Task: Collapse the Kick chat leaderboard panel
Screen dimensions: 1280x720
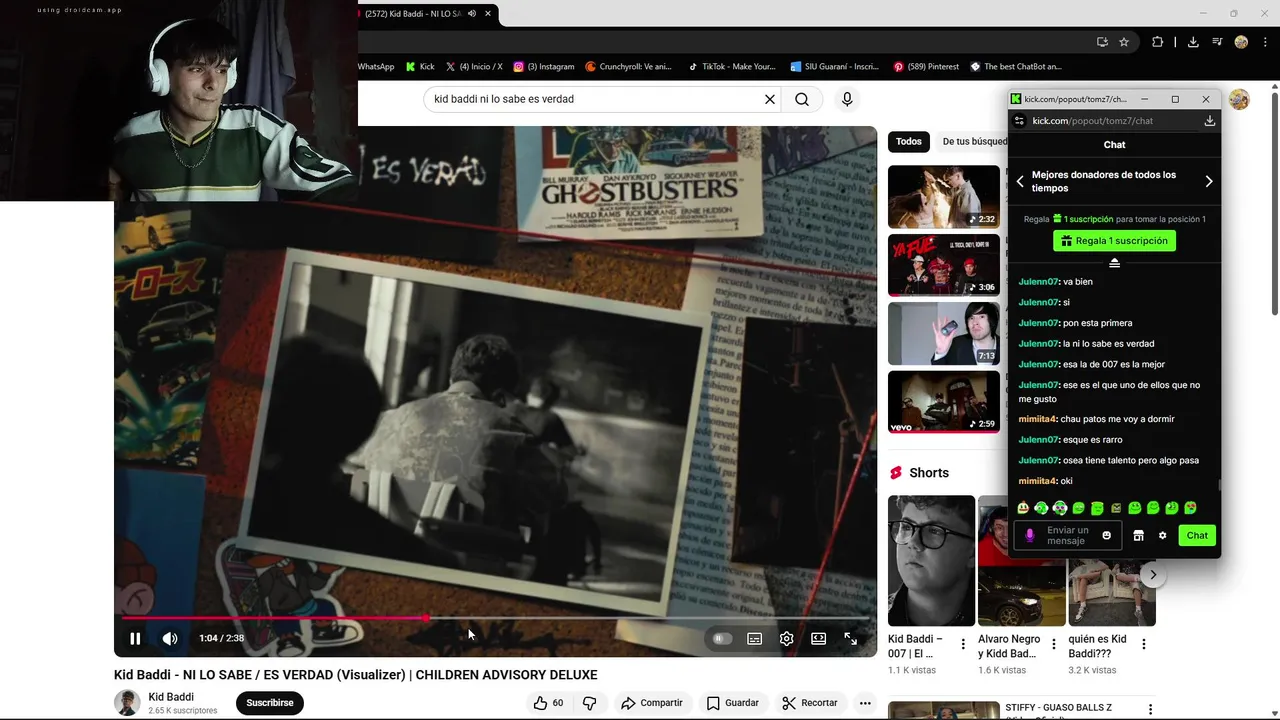Action: click(1114, 263)
